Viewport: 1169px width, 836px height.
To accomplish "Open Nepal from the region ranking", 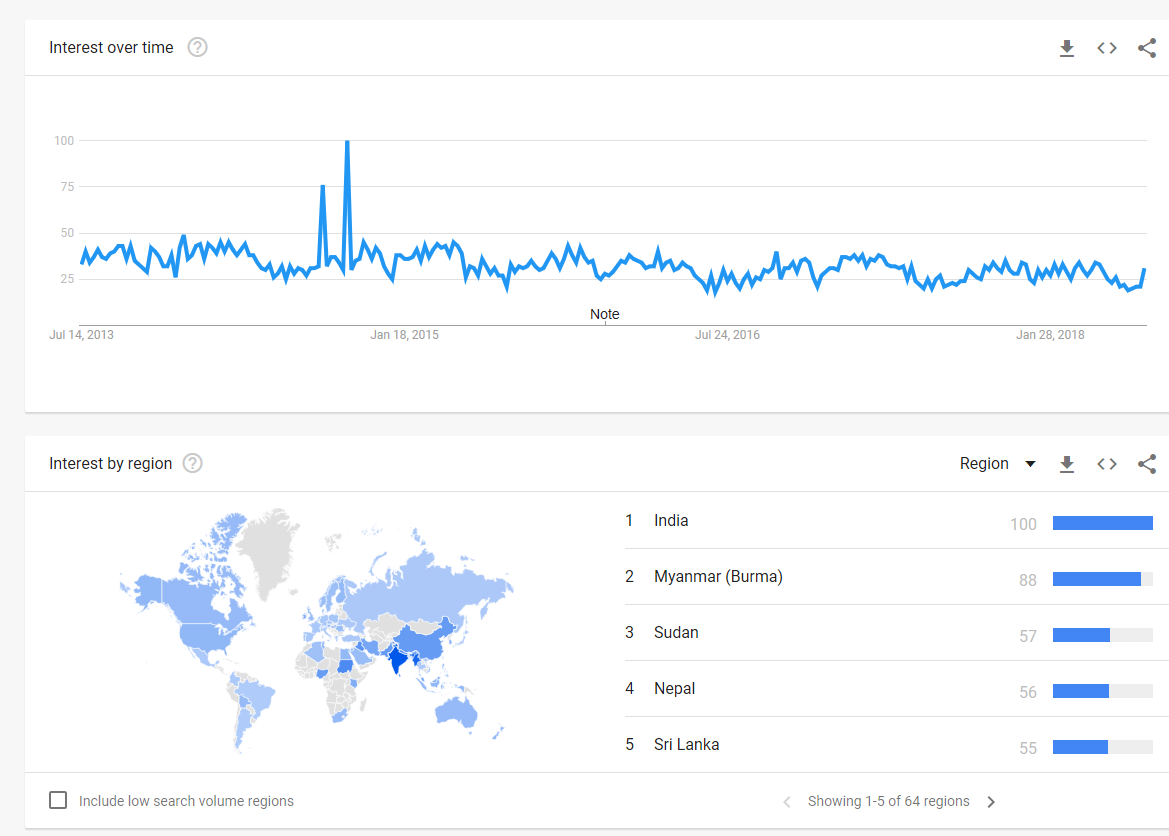I will pos(674,689).
